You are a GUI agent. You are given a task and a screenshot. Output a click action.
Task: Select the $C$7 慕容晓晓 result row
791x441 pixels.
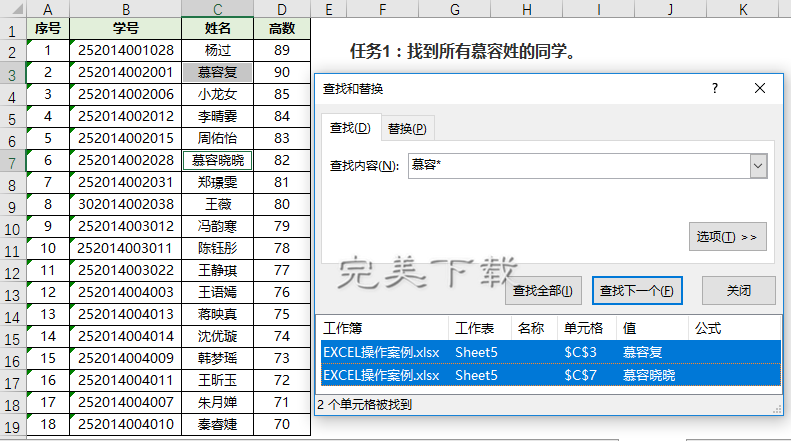(x=551, y=375)
